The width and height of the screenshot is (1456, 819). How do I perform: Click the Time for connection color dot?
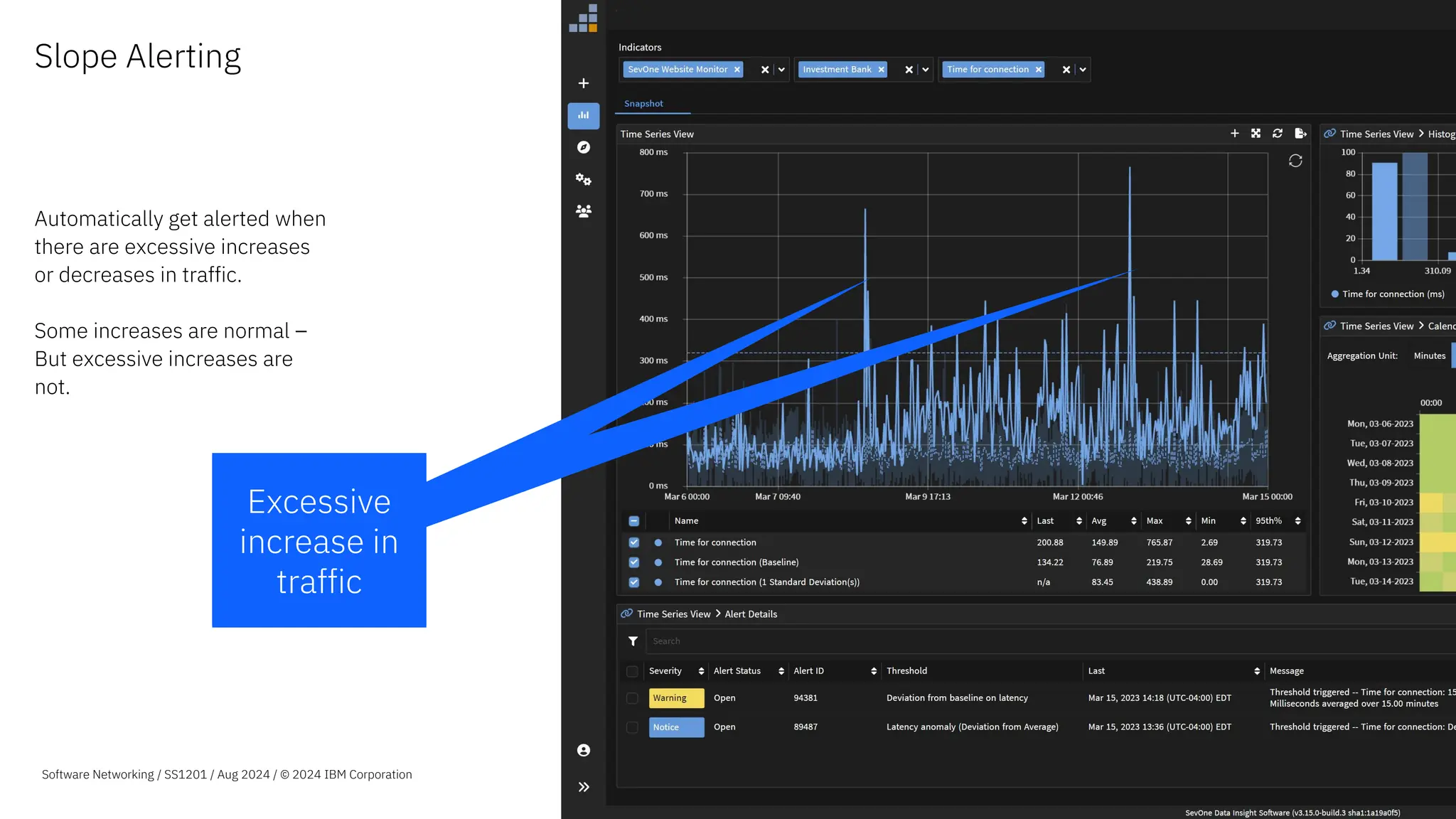(658, 542)
